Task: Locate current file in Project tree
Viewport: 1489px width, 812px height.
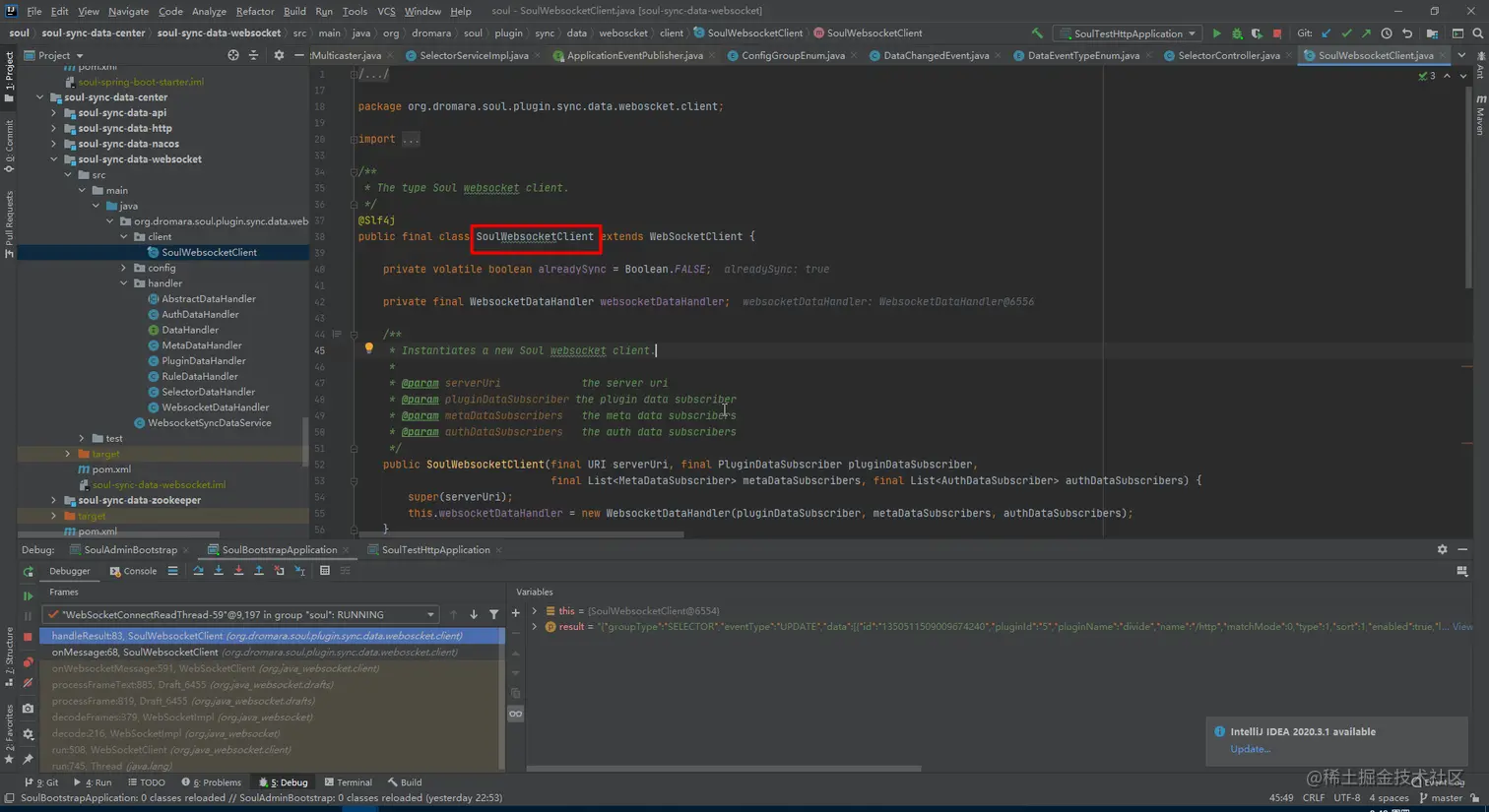Action: (x=233, y=55)
